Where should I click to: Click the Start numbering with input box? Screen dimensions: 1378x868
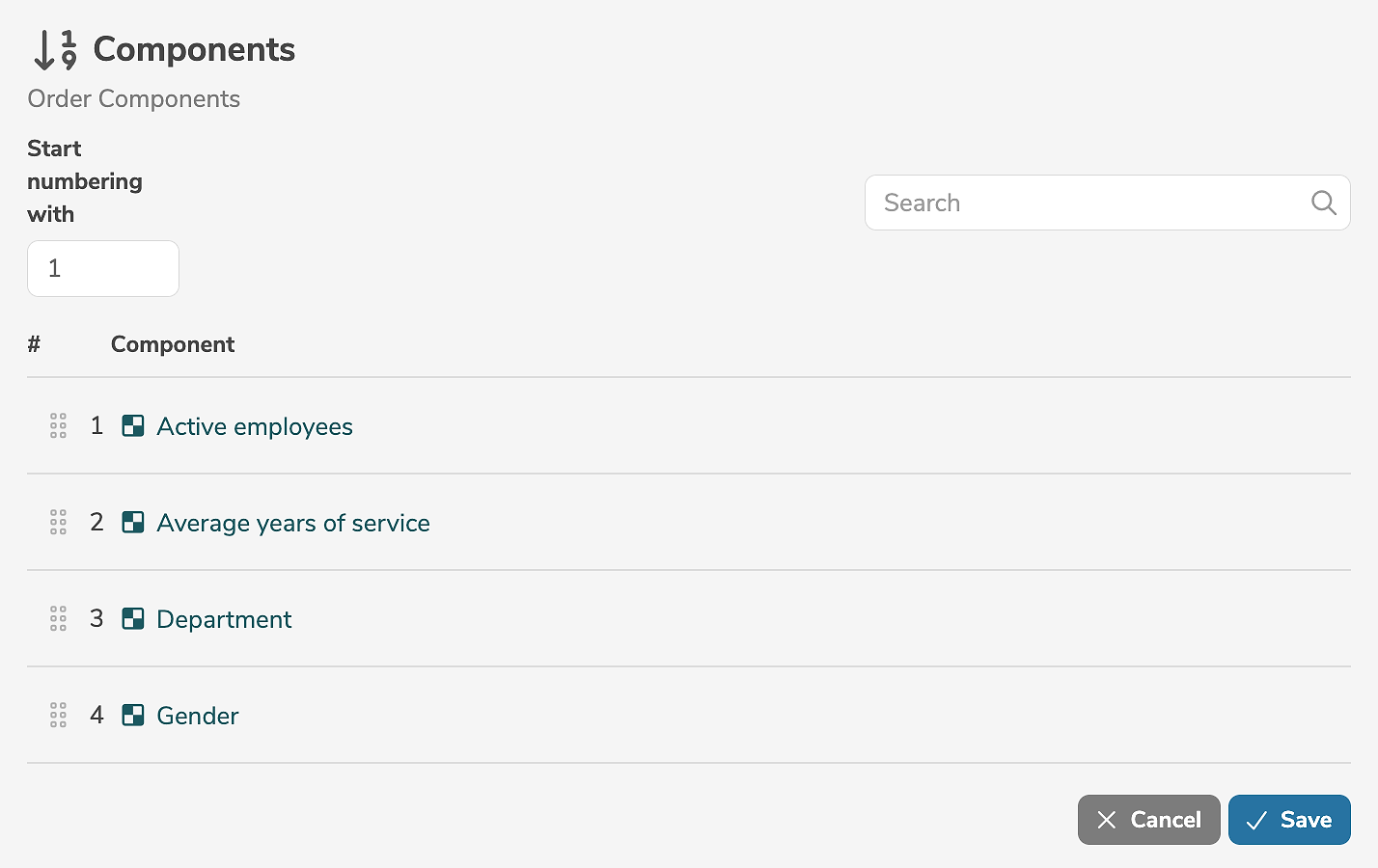point(103,268)
